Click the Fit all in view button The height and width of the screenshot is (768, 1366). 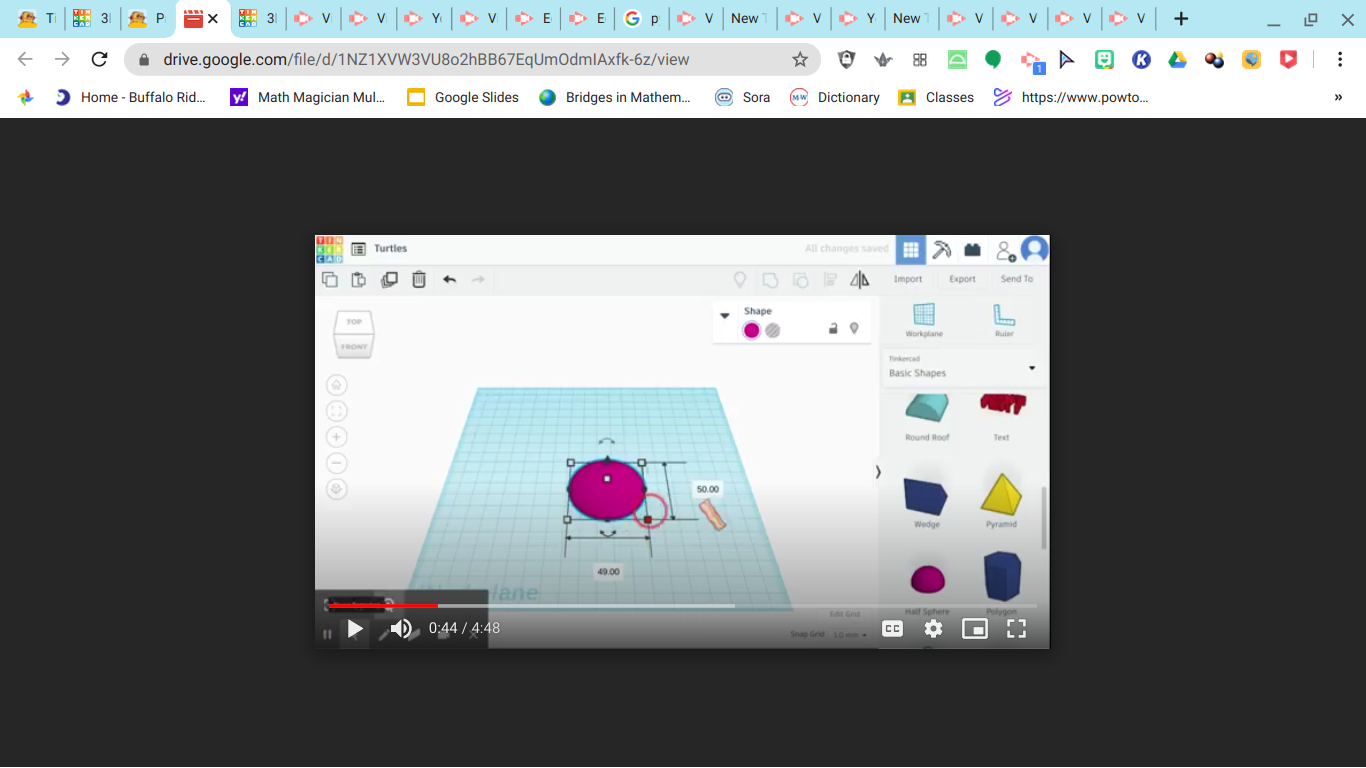[x=336, y=411]
